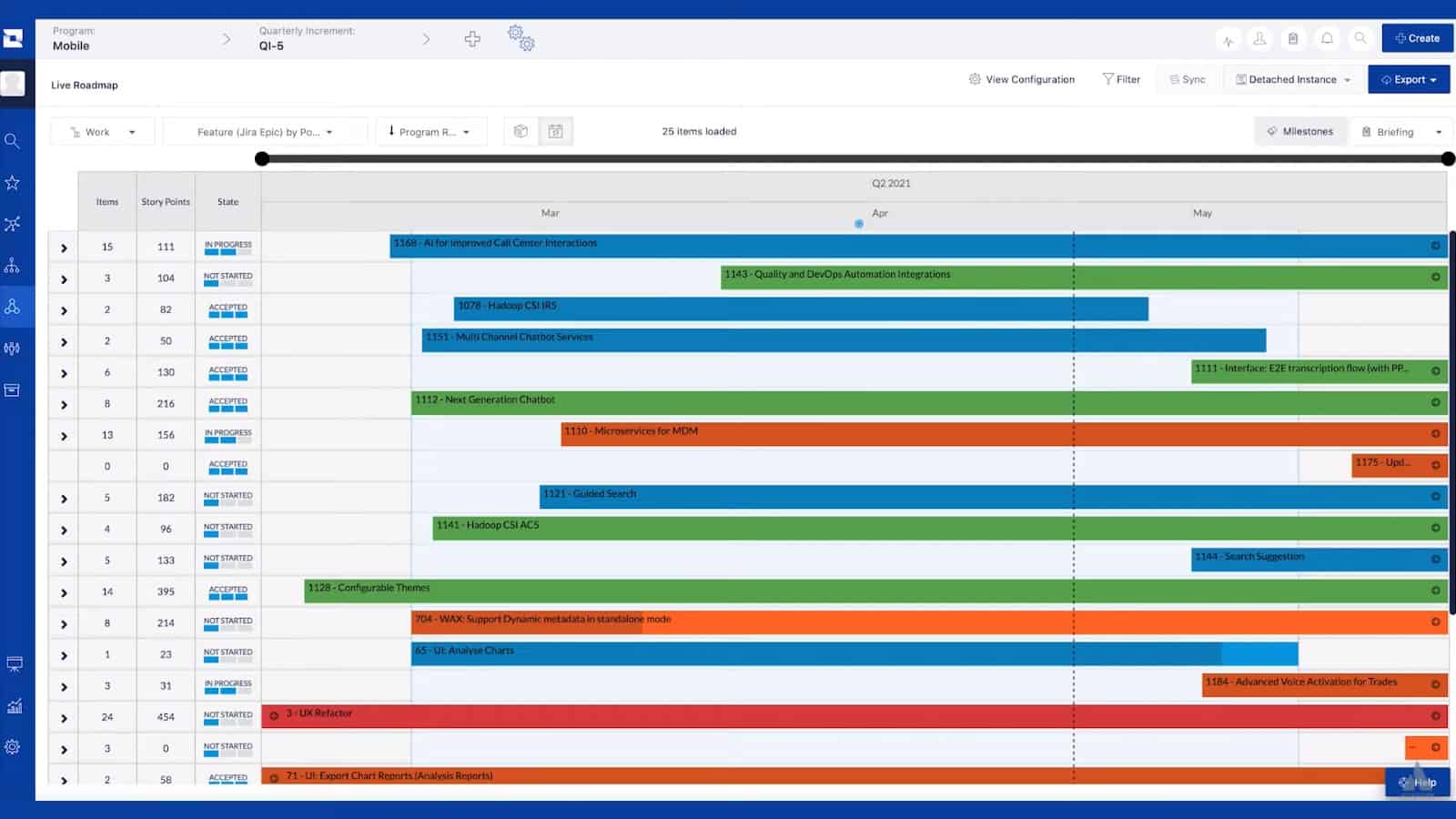This screenshot has height=819, width=1456.
Task: Open the analytics chart icon in the sidebar
Action: point(13,705)
